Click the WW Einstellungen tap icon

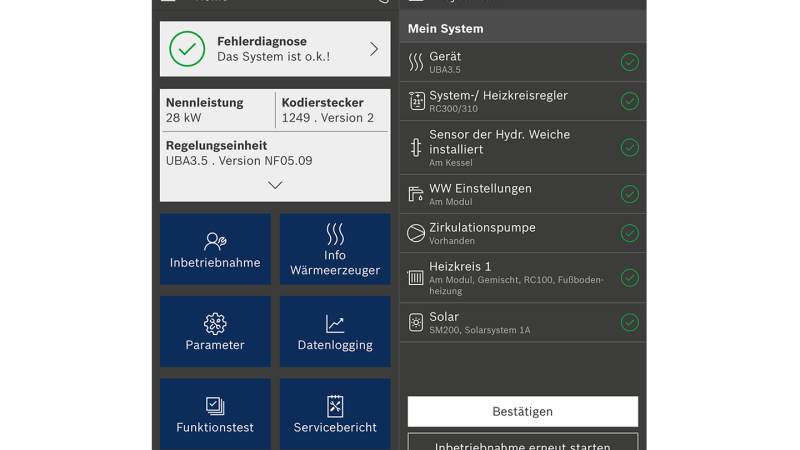click(x=416, y=194)
